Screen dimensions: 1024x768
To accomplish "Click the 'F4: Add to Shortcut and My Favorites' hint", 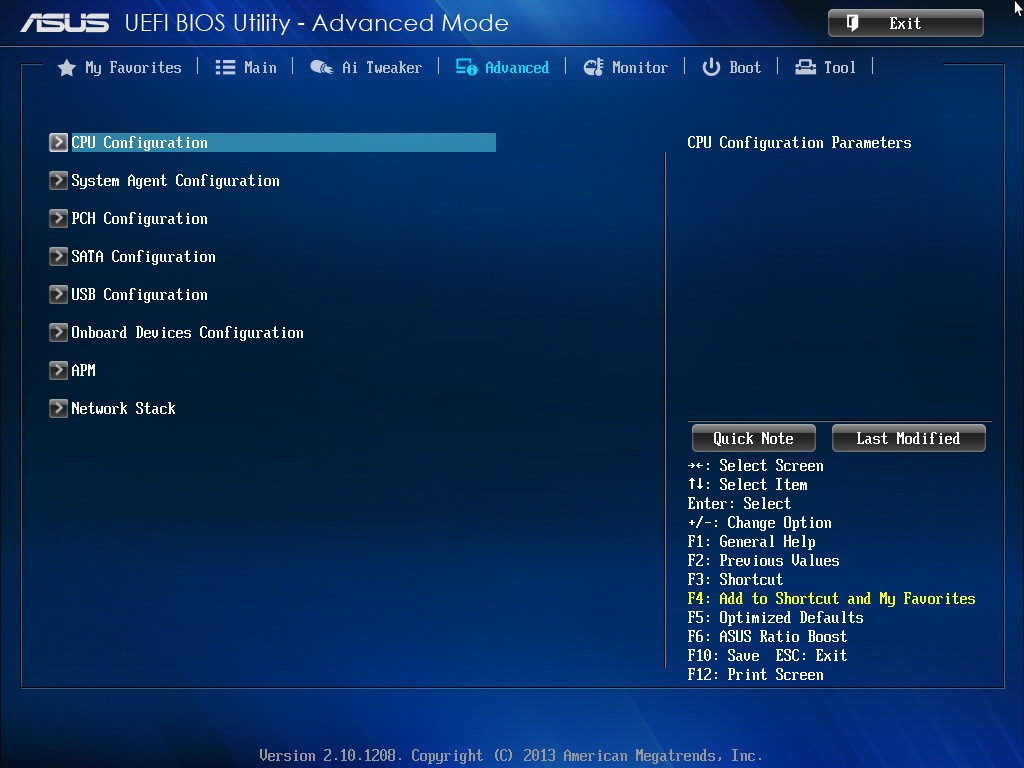I will point(831,598).
